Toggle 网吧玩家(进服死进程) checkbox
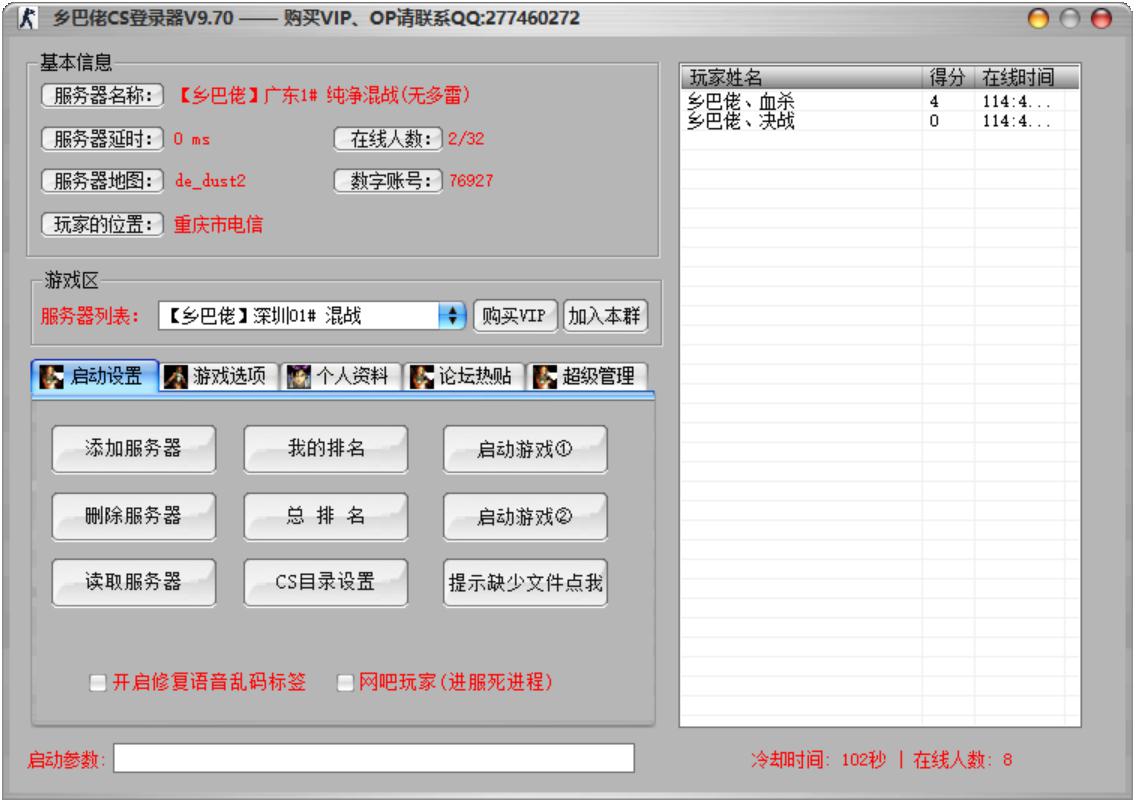The height and width of the screenshot is (802, 1136). click(x=345, y=683)
